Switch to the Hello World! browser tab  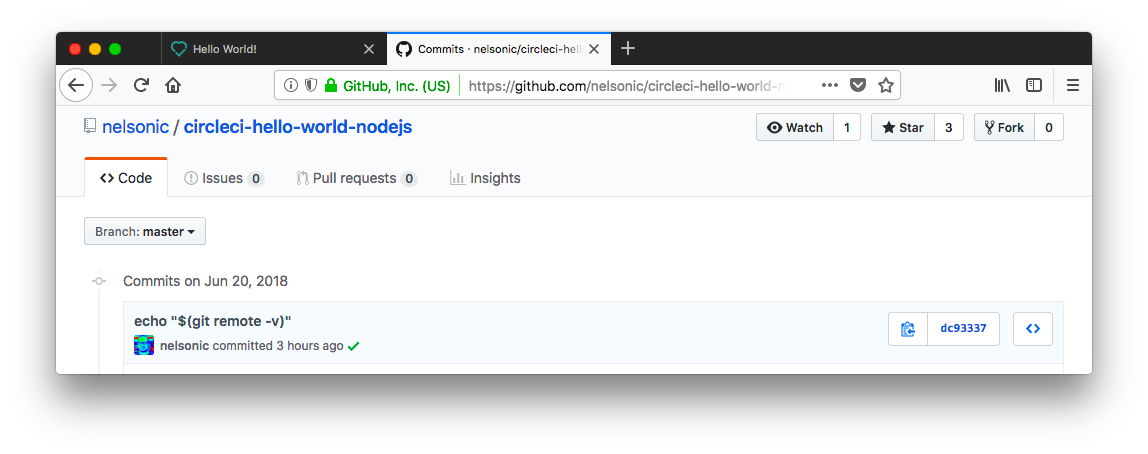pos(260,48)
